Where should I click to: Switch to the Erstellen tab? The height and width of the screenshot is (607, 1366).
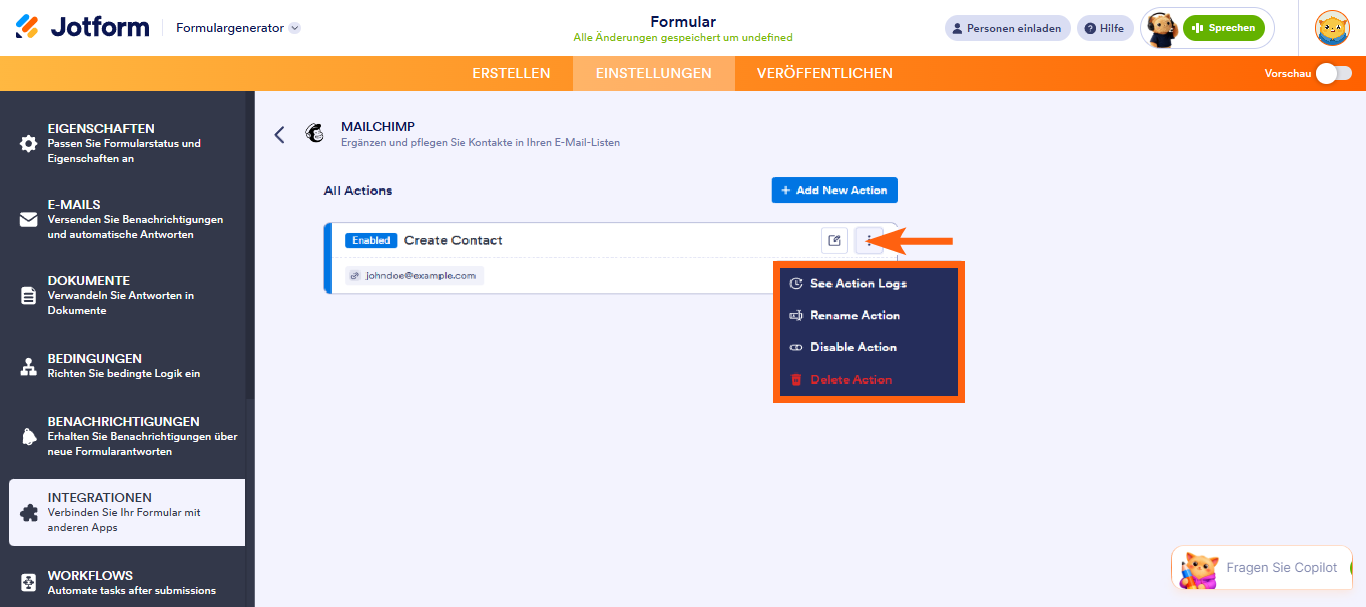[511, 73]
